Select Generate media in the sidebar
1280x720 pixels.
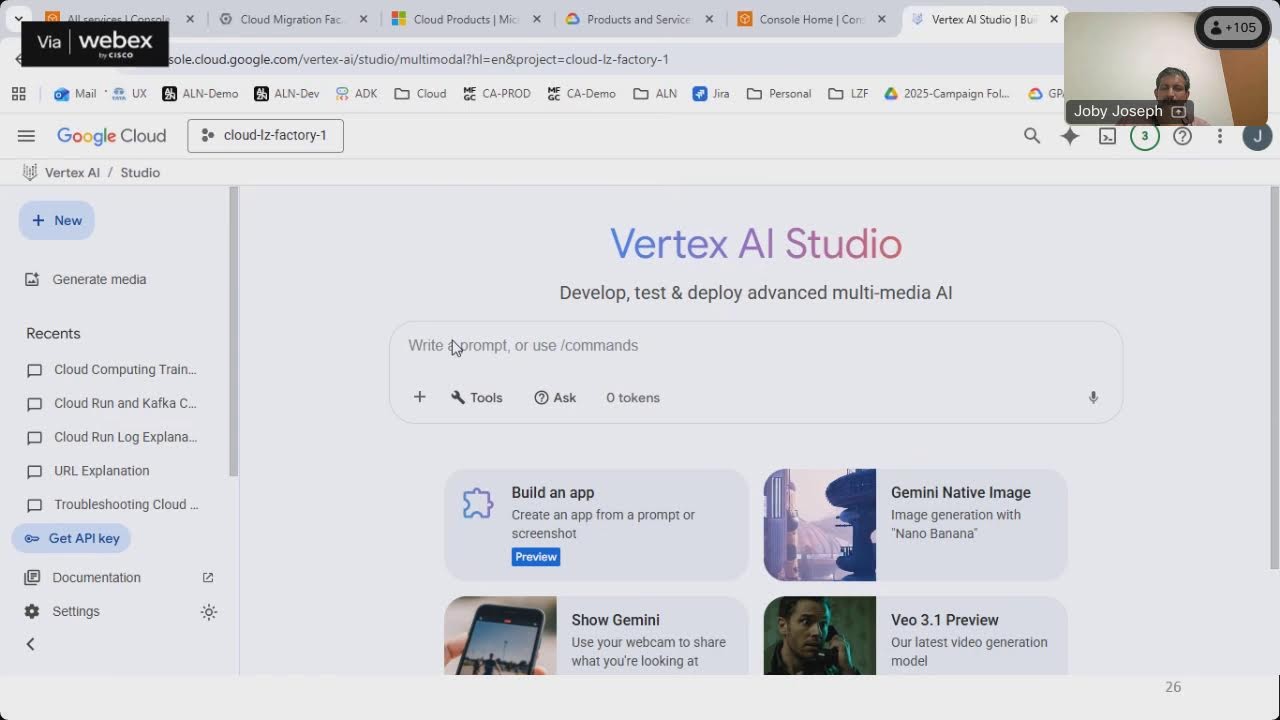pos(86,280)
